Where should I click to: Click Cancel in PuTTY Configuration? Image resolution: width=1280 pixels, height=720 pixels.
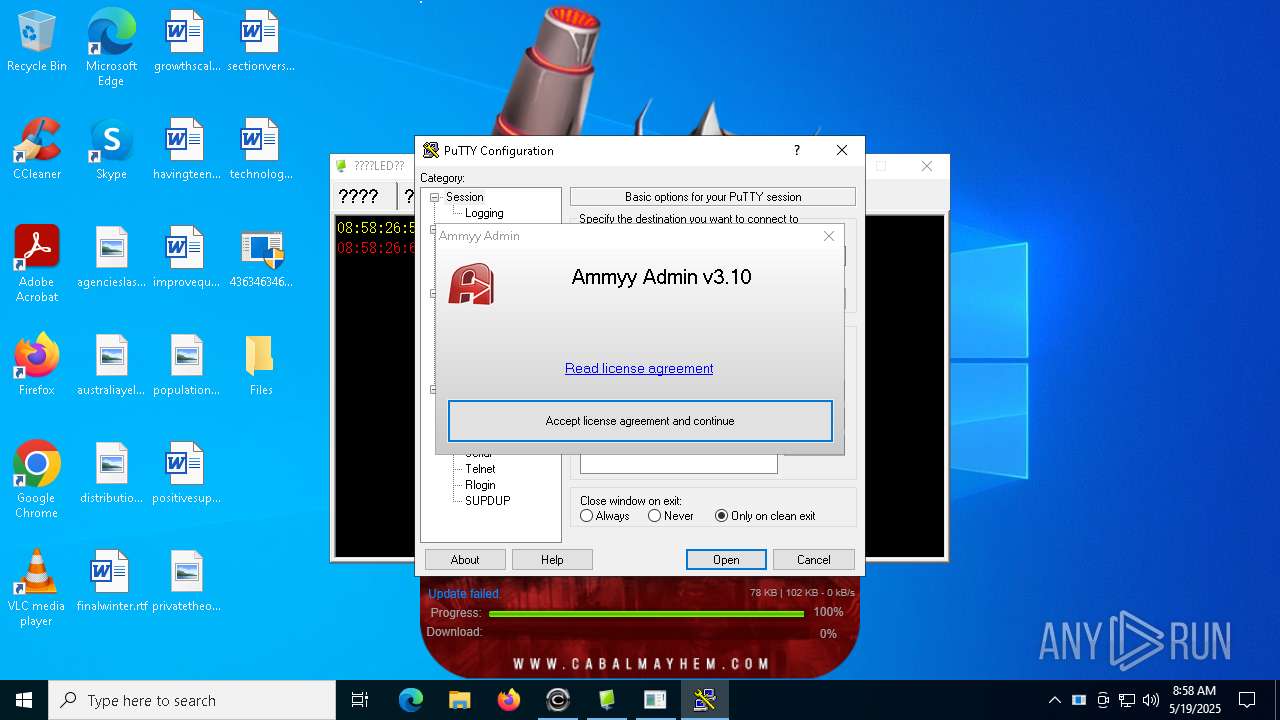coord(814,560)
